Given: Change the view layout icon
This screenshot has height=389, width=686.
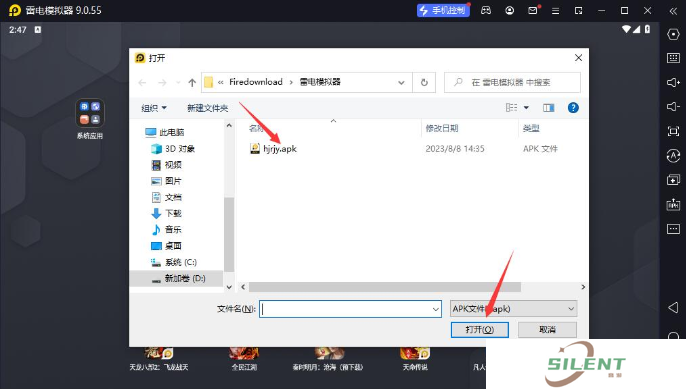Looking at the screenshot, I should pyautogui.click(x=511, y=108).
